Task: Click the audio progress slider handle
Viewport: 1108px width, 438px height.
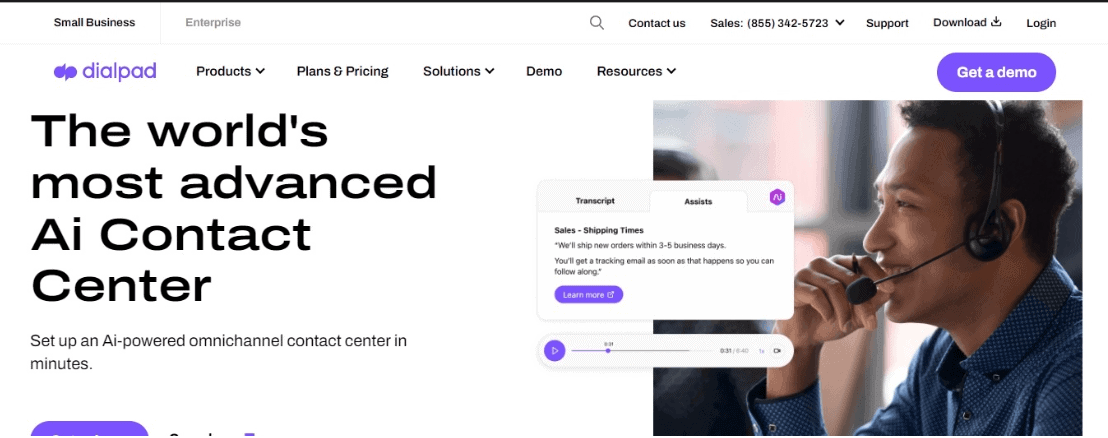Action: point(608,350)
